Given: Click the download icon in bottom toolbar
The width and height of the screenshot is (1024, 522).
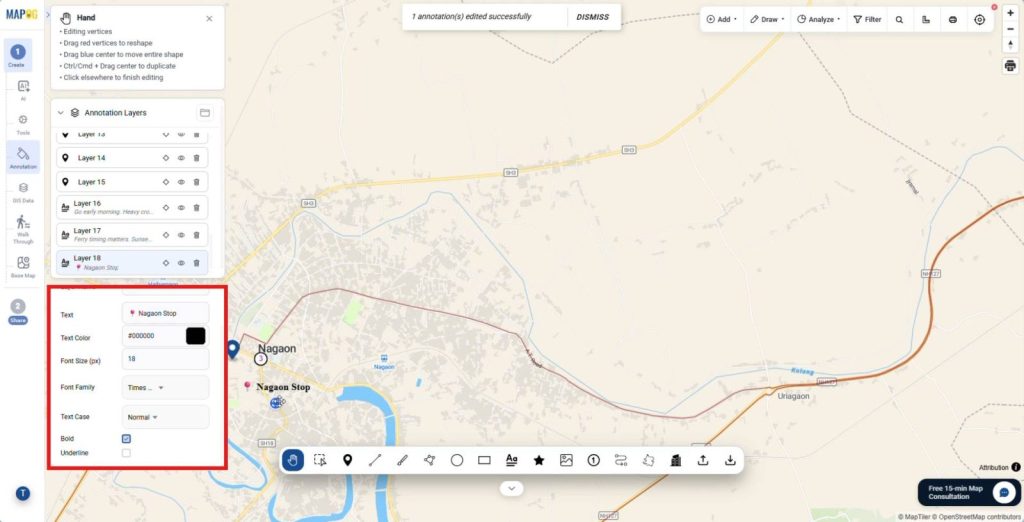Looking at the screenshot, I should click(x=730, y=461).
